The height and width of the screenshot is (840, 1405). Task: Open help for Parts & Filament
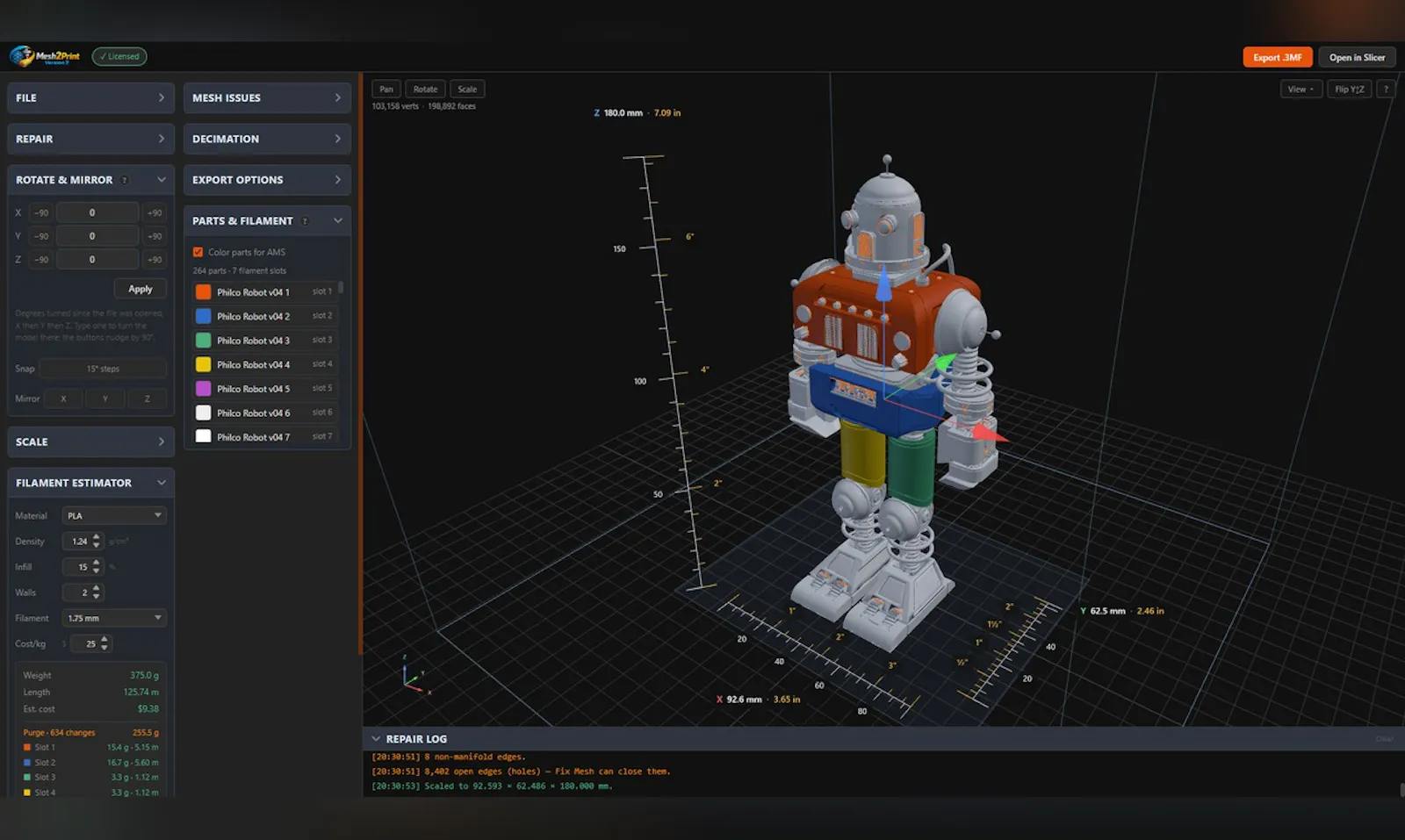[x=305, y=221]
